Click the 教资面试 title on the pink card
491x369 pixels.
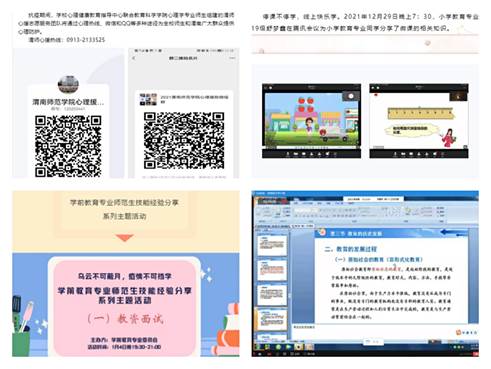(x=125, y=319)
